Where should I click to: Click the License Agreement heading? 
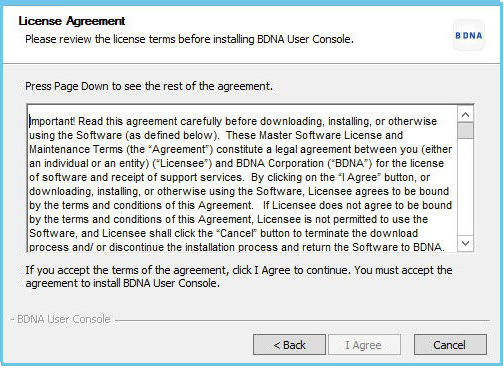coord(72,21)
